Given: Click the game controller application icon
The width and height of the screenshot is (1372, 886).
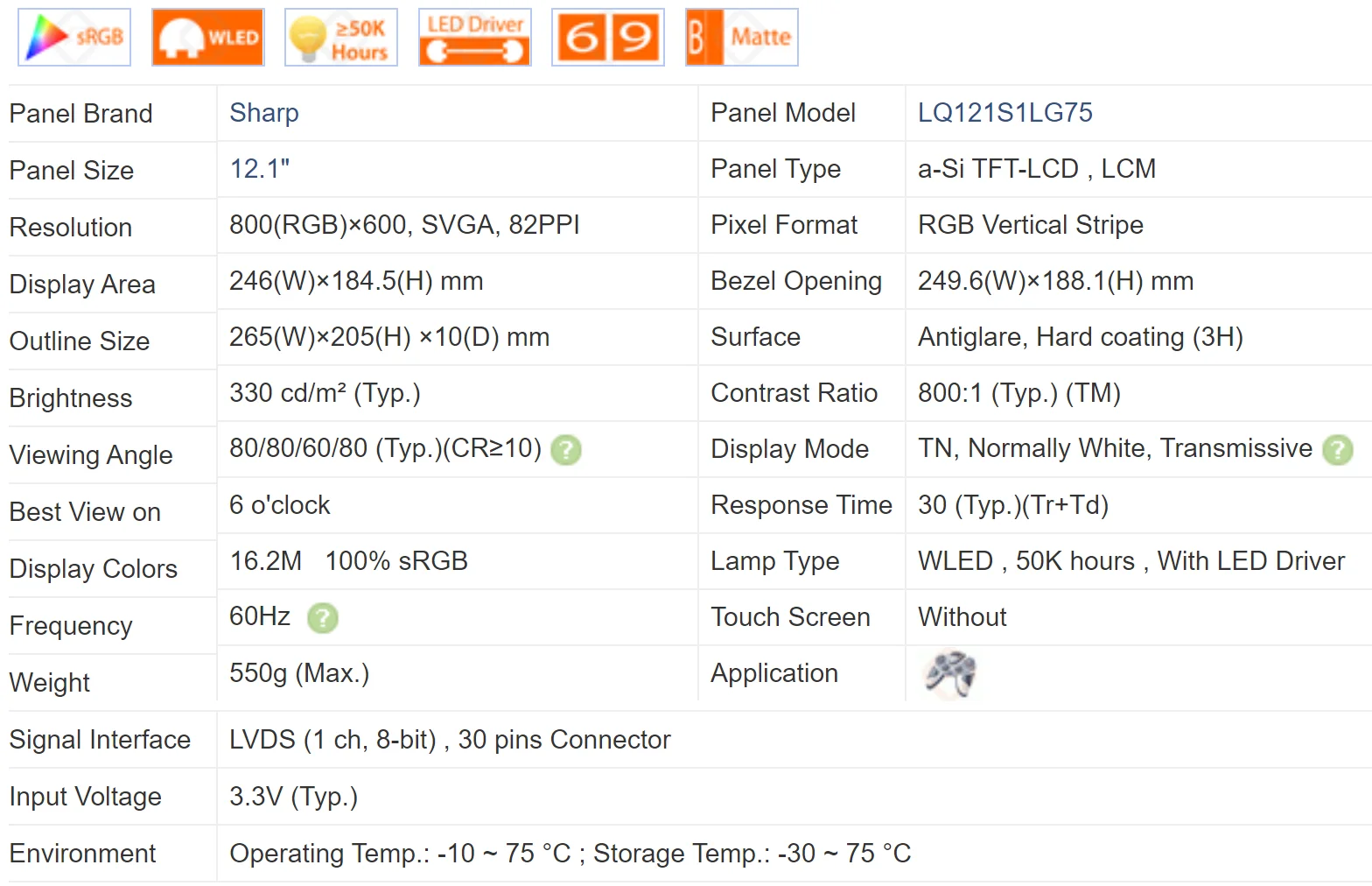Looking at the screenshot, I should click(950, 674).
